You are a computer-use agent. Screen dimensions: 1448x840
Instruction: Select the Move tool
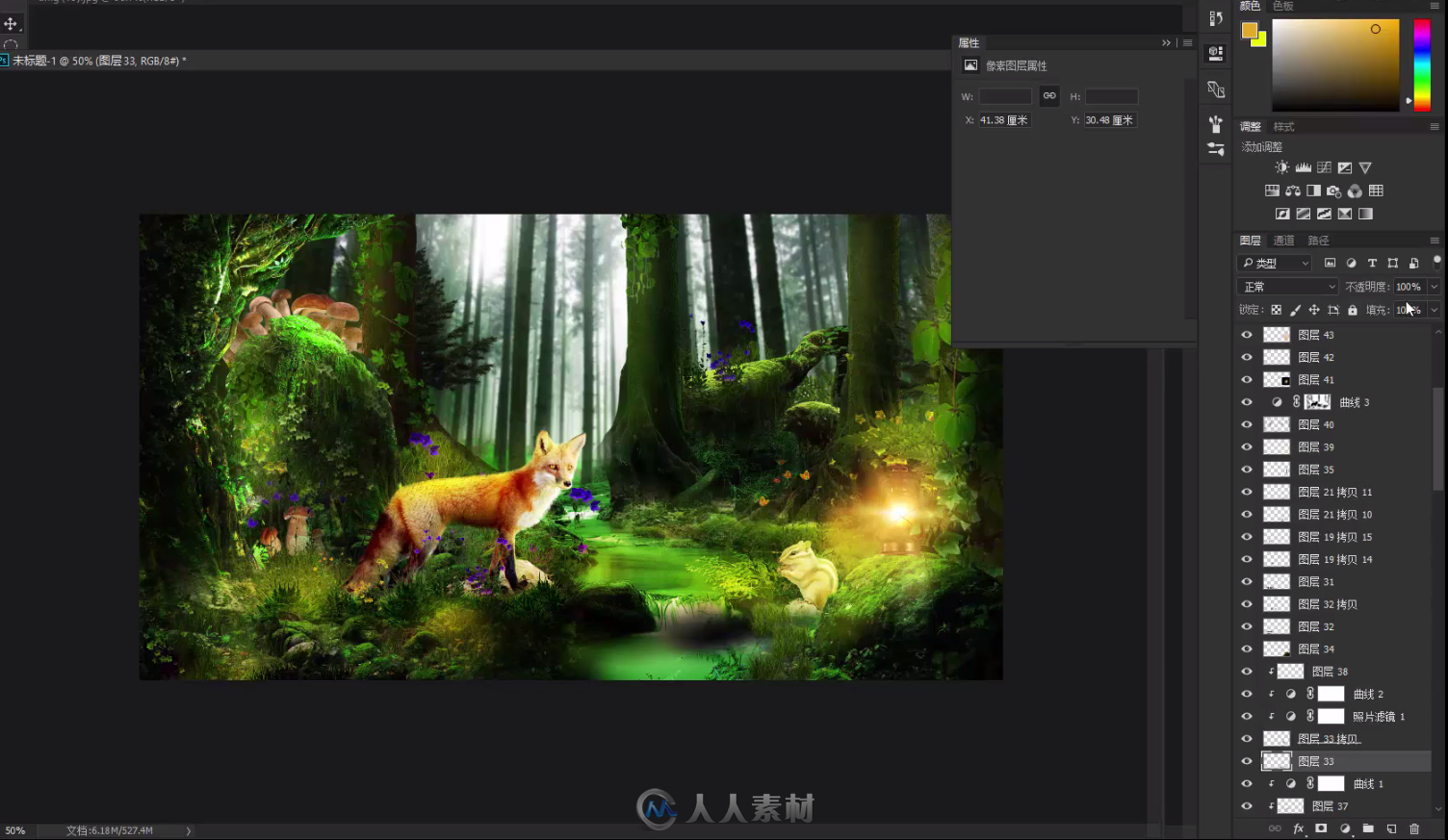11,24
